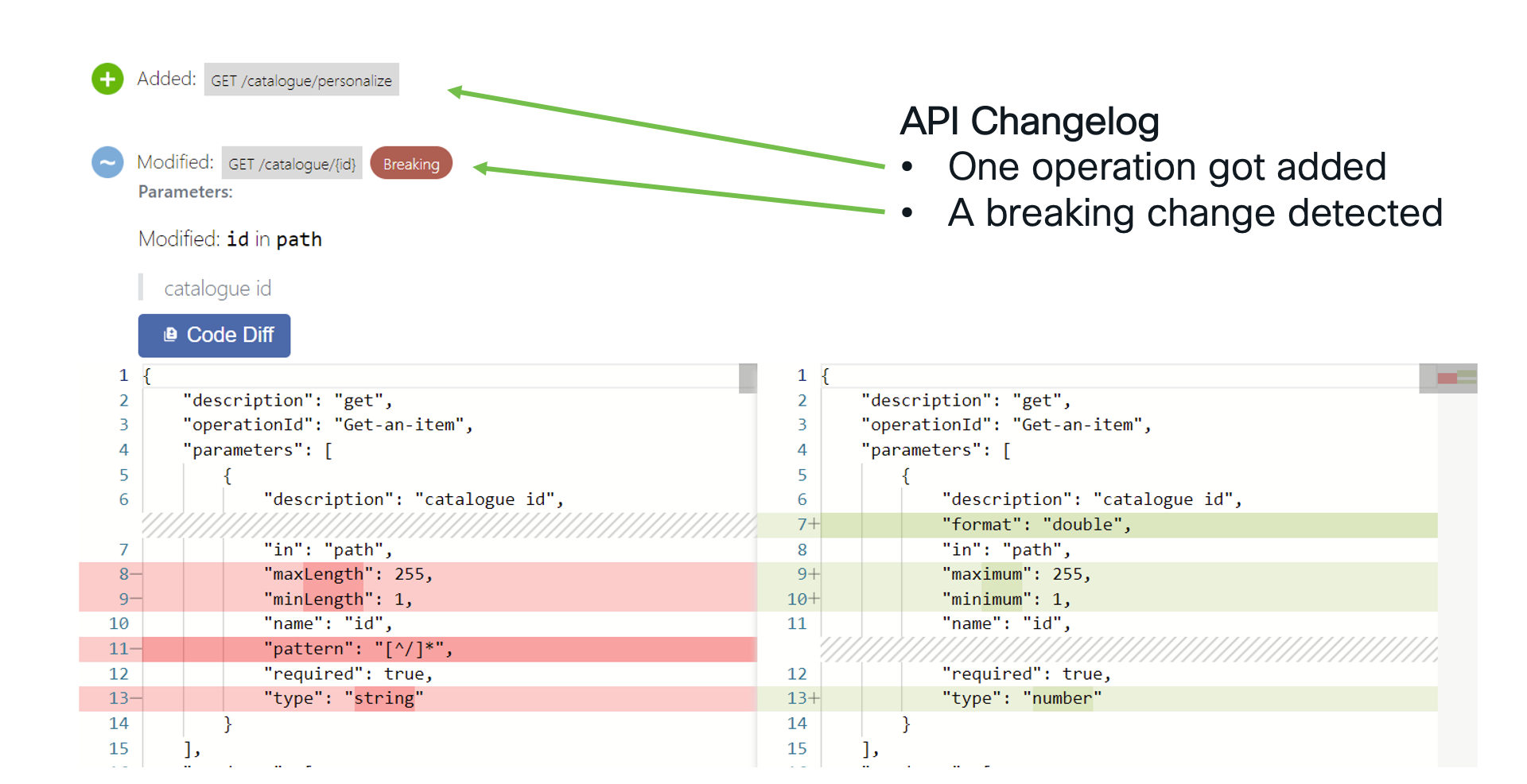
Task: Click the 'catalogue id' description block
Action: point(217,288)
